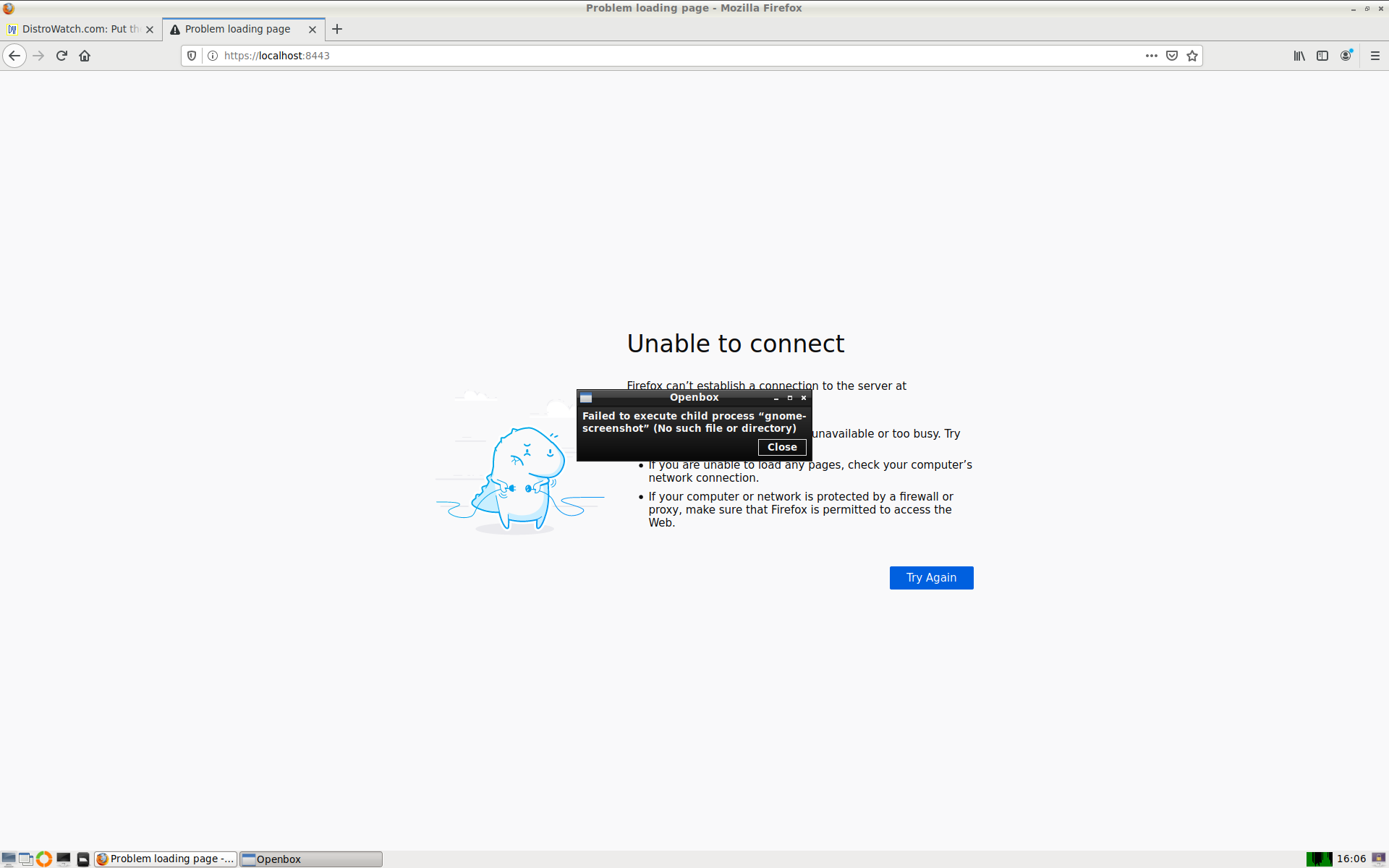
Task: Show site information for localhost
Action: (x=213, y=56)
